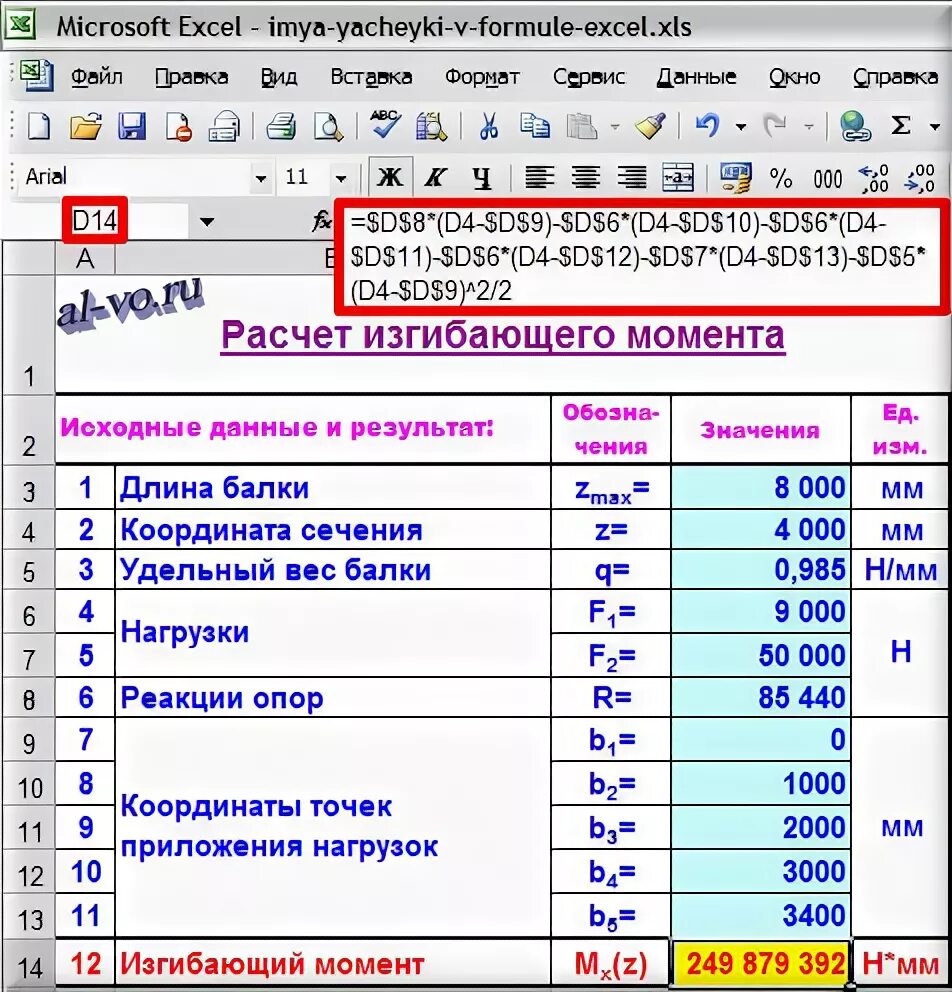The image size is (952, 992).
Task: Open the Справка menu
Action: pos(895,77)
